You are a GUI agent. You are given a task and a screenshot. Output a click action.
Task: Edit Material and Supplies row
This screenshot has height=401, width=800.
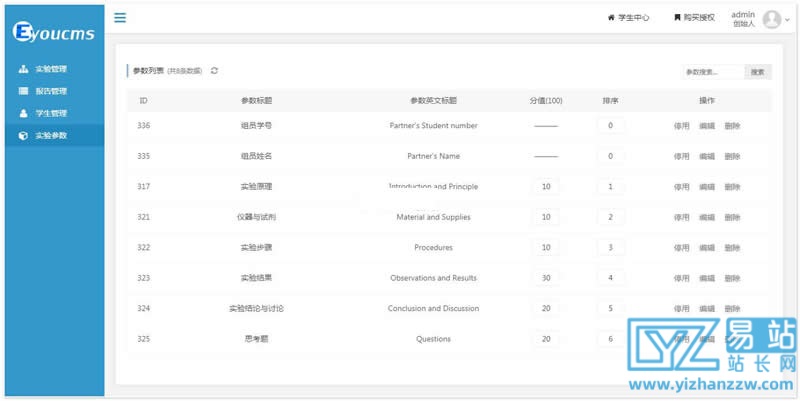pyautogui.click(x=707, y=217)
